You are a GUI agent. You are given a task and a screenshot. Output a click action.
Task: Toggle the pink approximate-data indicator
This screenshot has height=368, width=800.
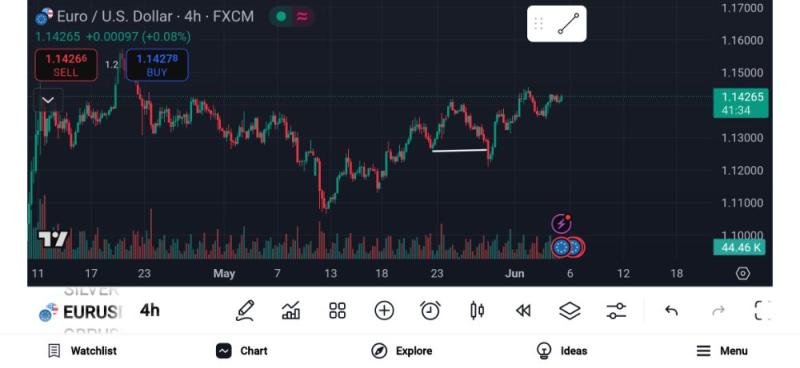click(303, 16)
